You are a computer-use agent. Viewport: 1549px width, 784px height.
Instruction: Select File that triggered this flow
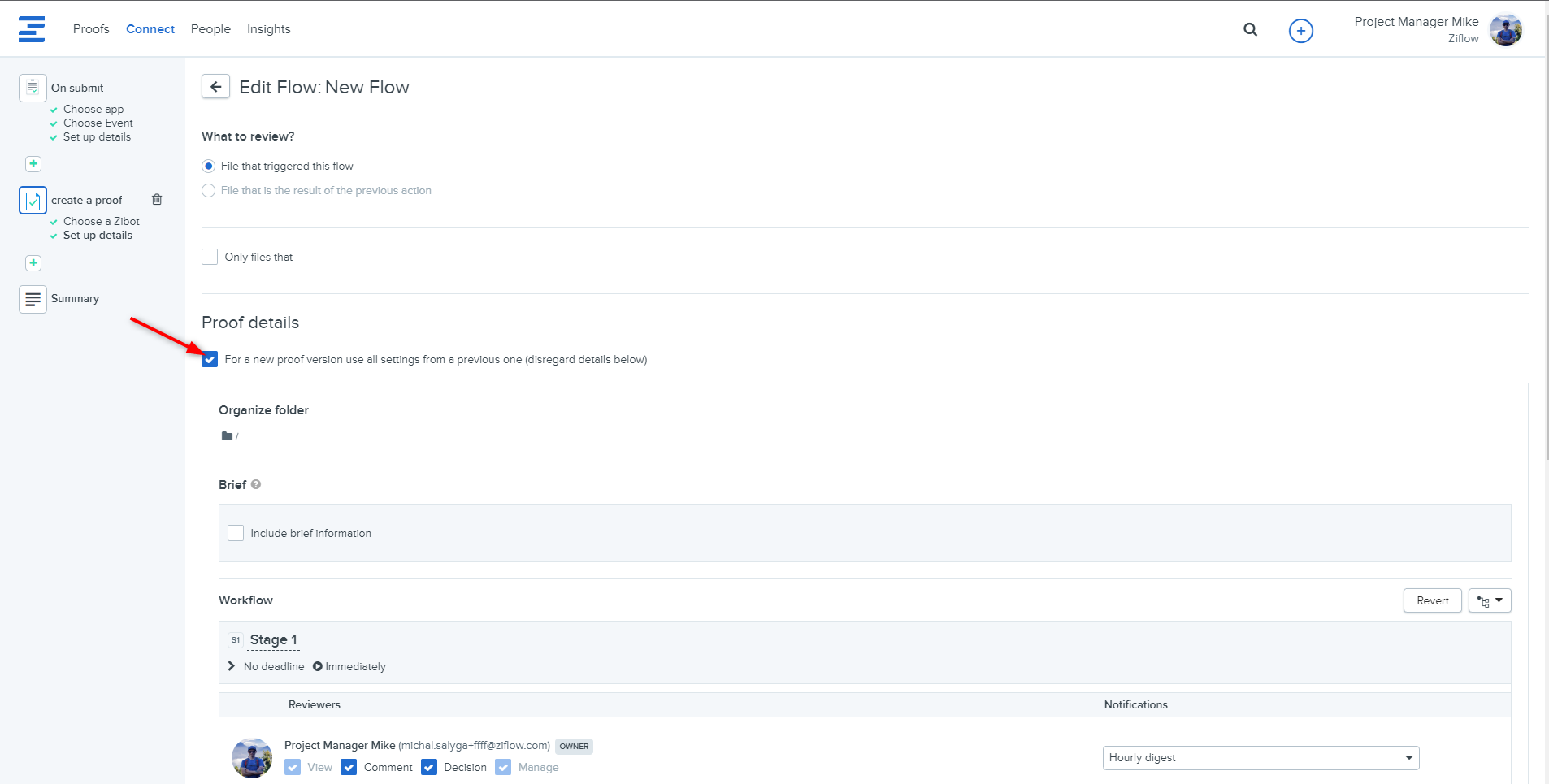pos(209,167)
